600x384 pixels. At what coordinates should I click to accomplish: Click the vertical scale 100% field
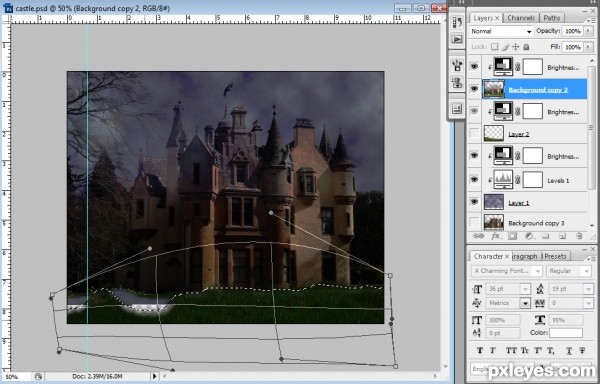pos(503,320)
